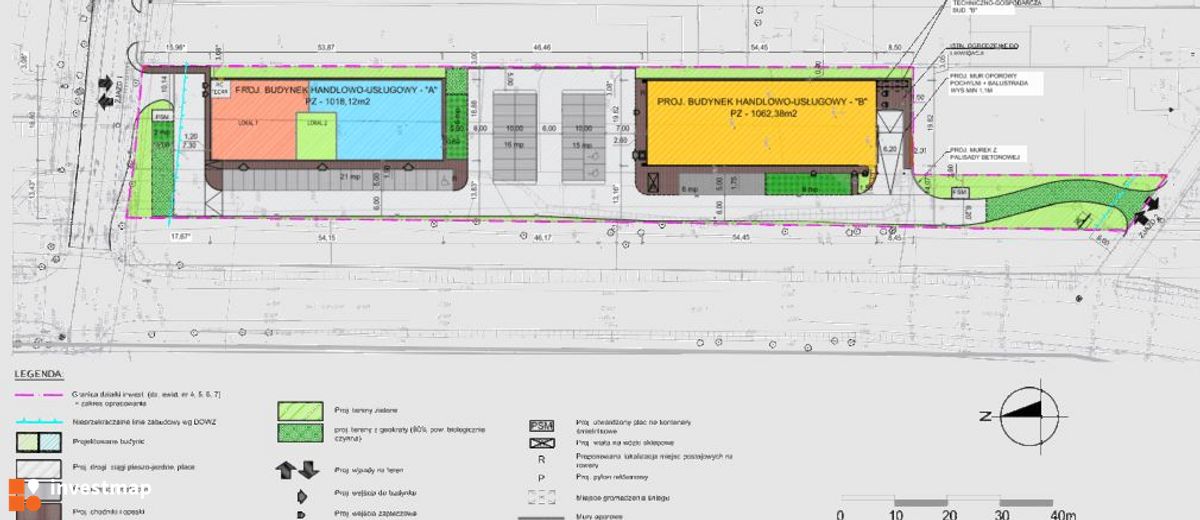The width and height of the screenshot is (1200, 520).
Task: Click the light green terrain legend swatch
Action: [299, 410]
